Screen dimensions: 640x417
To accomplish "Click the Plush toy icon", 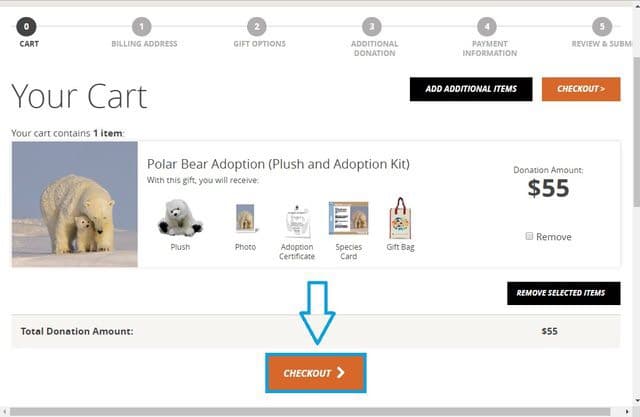I will pos(180,218).
